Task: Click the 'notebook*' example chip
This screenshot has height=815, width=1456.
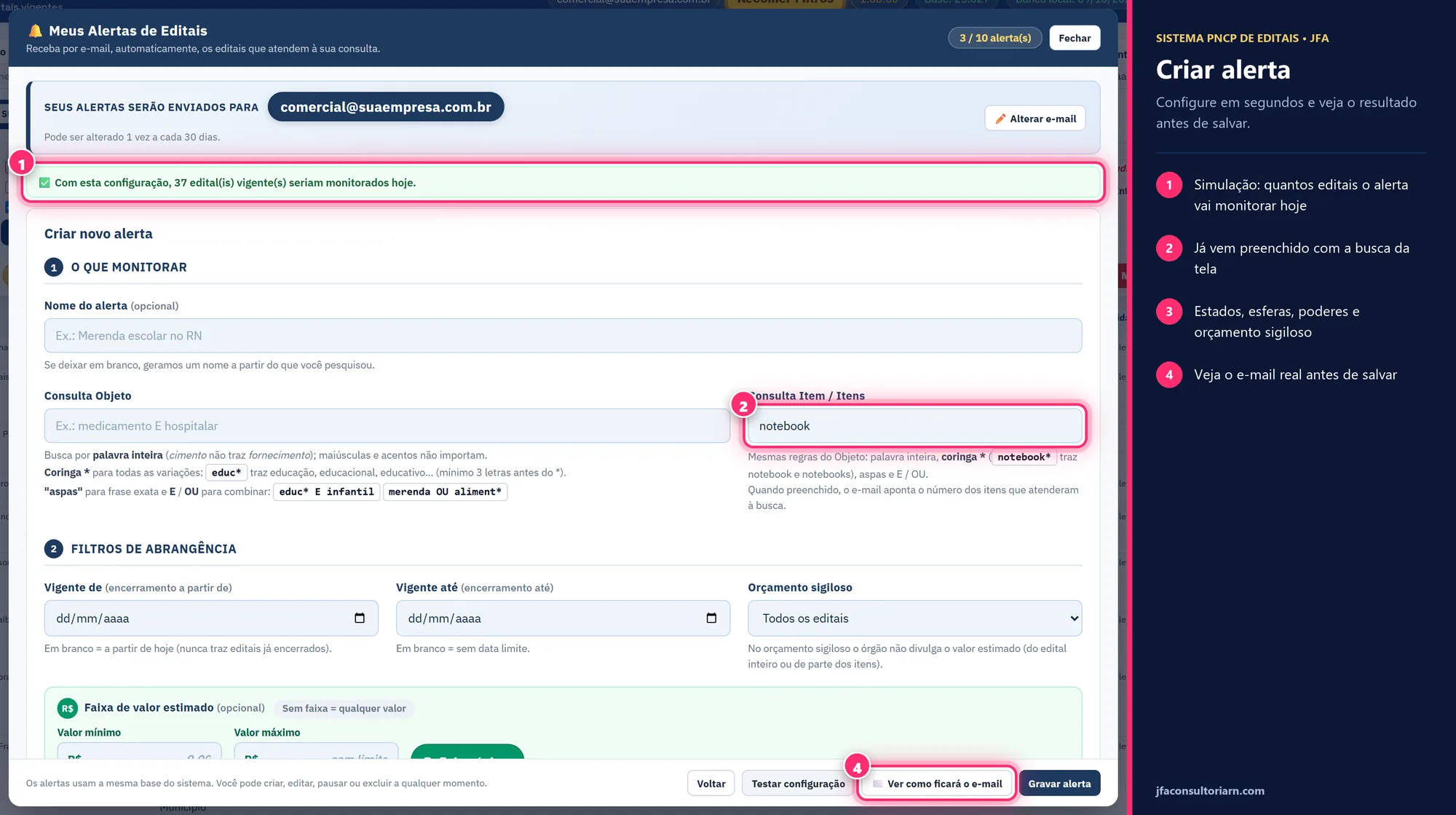Action: 1024,457
